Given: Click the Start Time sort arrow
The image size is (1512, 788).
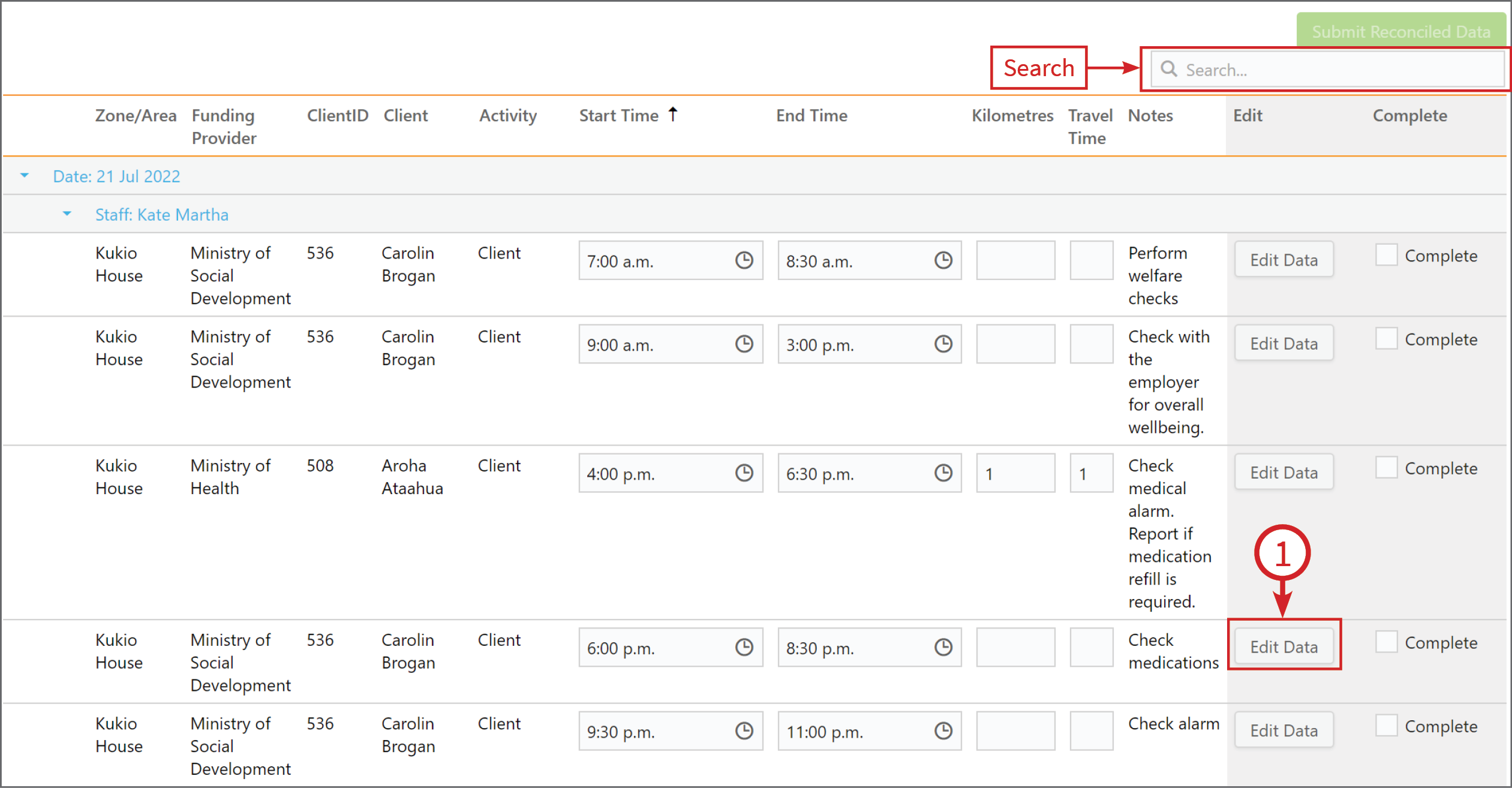Looking at the screenshot, I should coord(673,114).
